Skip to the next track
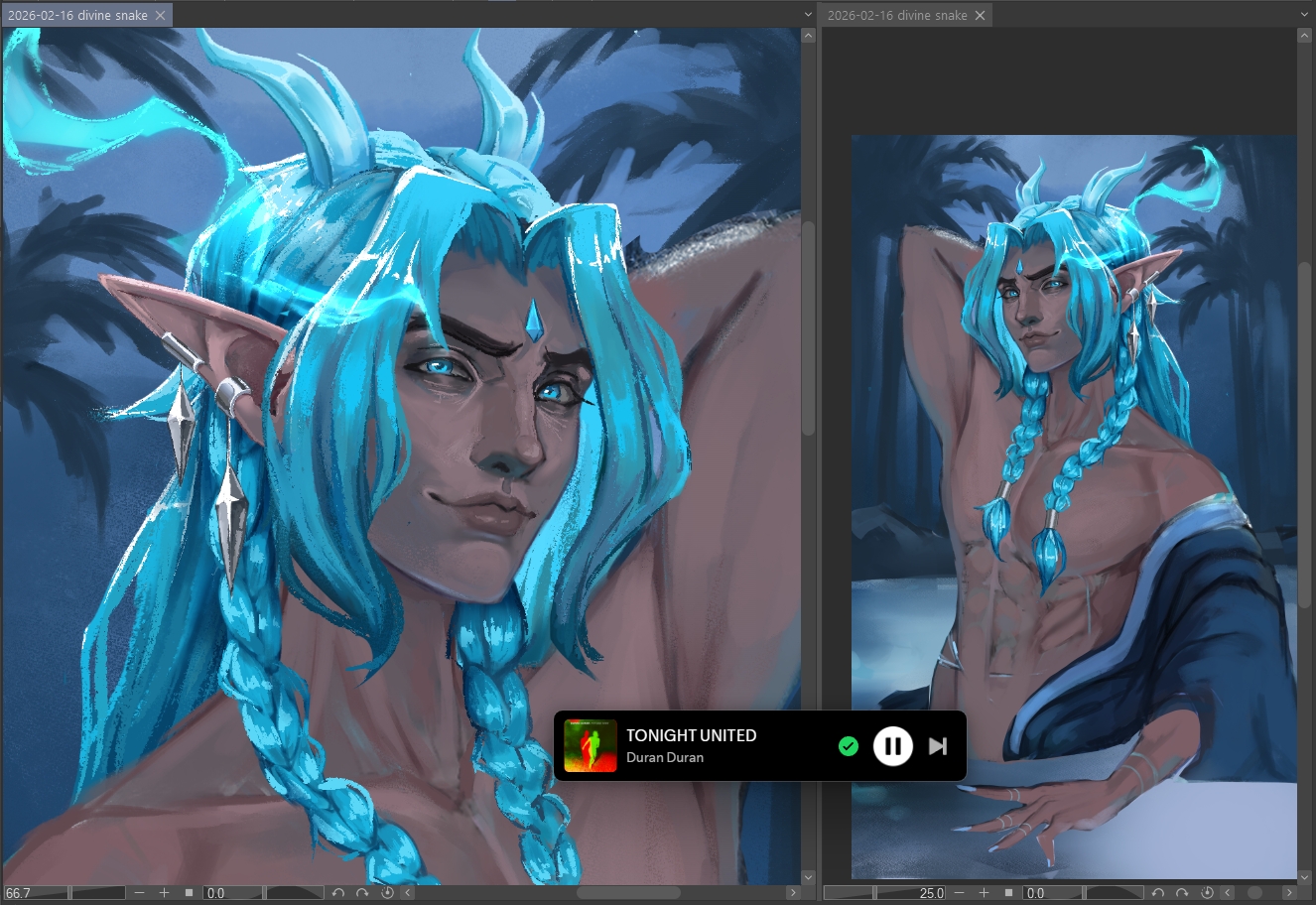Screen dimensions: 1316x905 click(937, 746)
